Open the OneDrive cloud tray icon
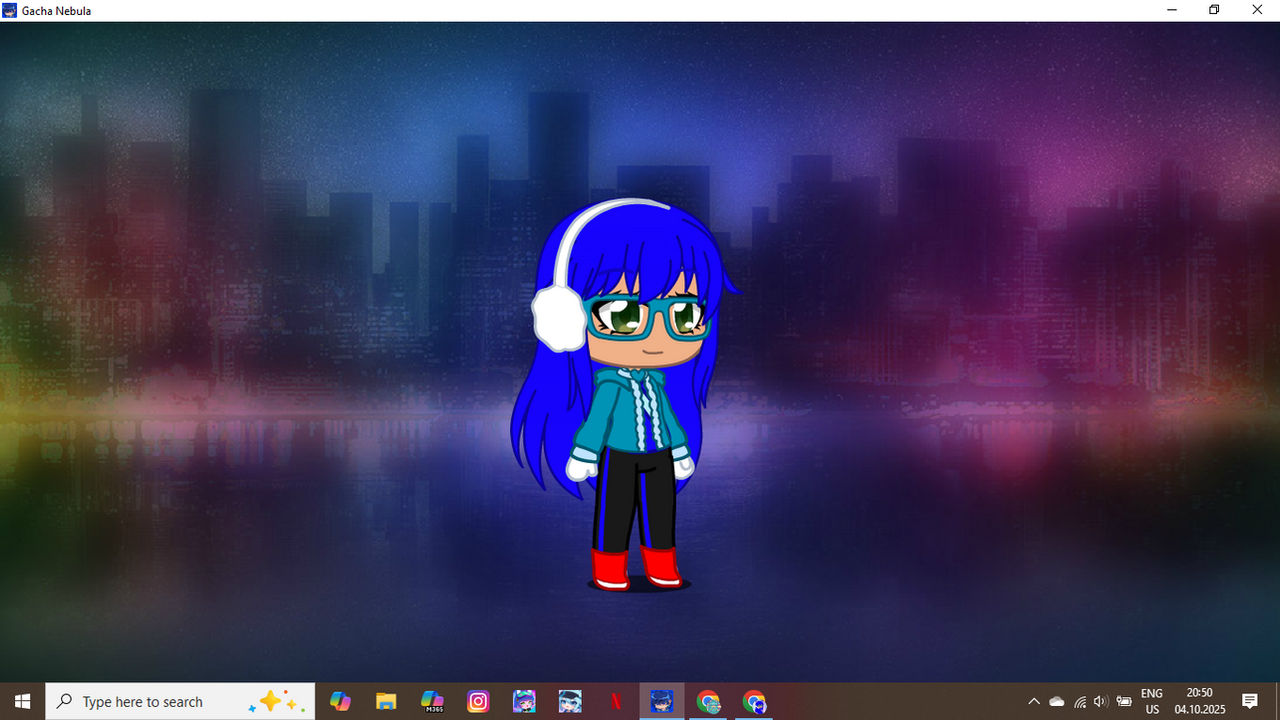The width and height of the screenshot is (1280, 720). tap(1057, 701)
